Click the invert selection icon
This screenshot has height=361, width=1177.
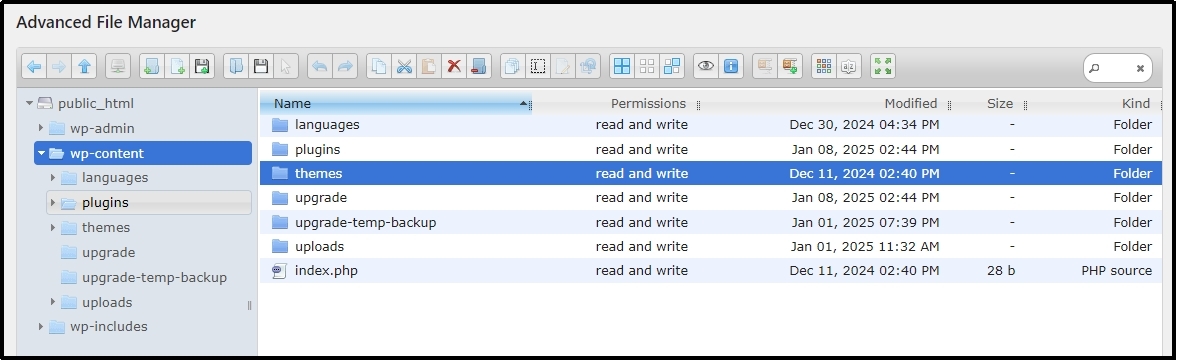coord(671,66)
